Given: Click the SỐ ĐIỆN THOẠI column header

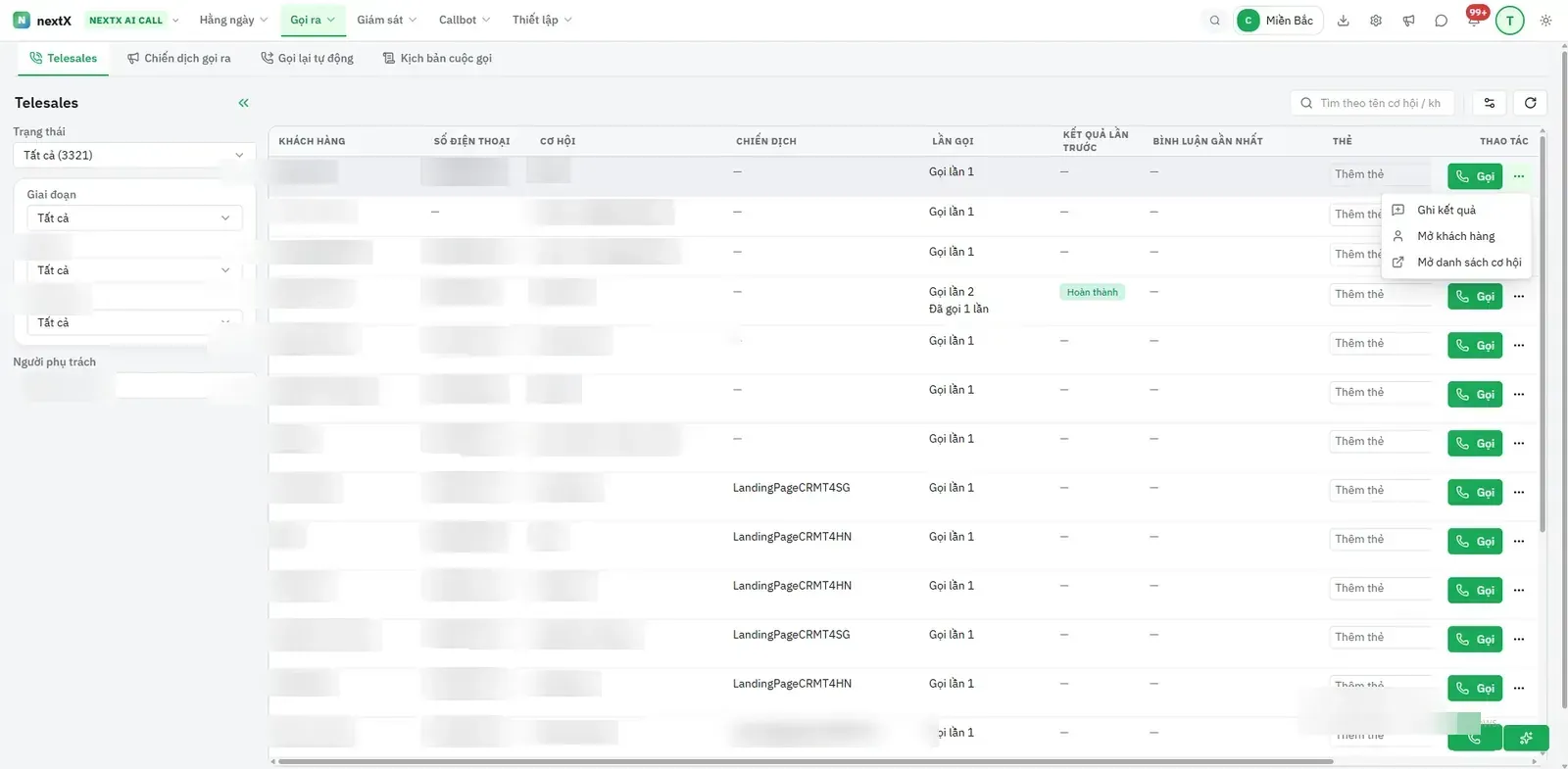Looking at the screenshot, I should click(471, 141).
